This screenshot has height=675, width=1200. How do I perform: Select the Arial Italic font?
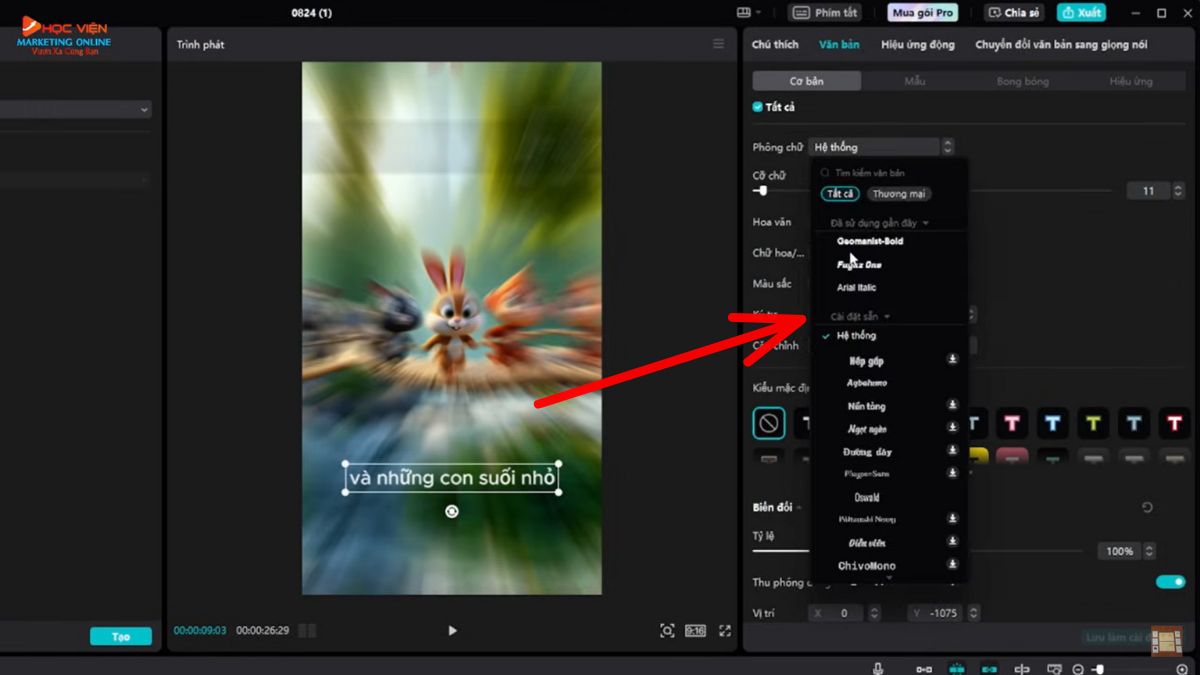pos(856,288)
